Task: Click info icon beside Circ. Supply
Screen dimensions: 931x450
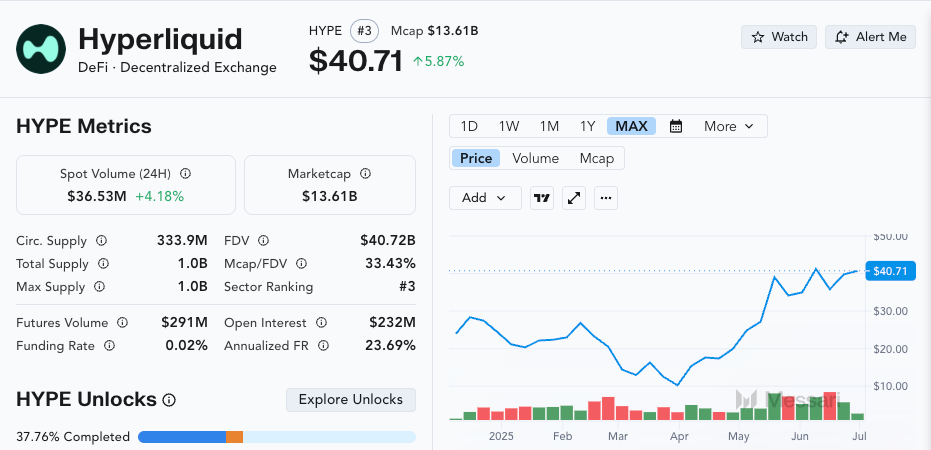Action: [x=102, y=241]
